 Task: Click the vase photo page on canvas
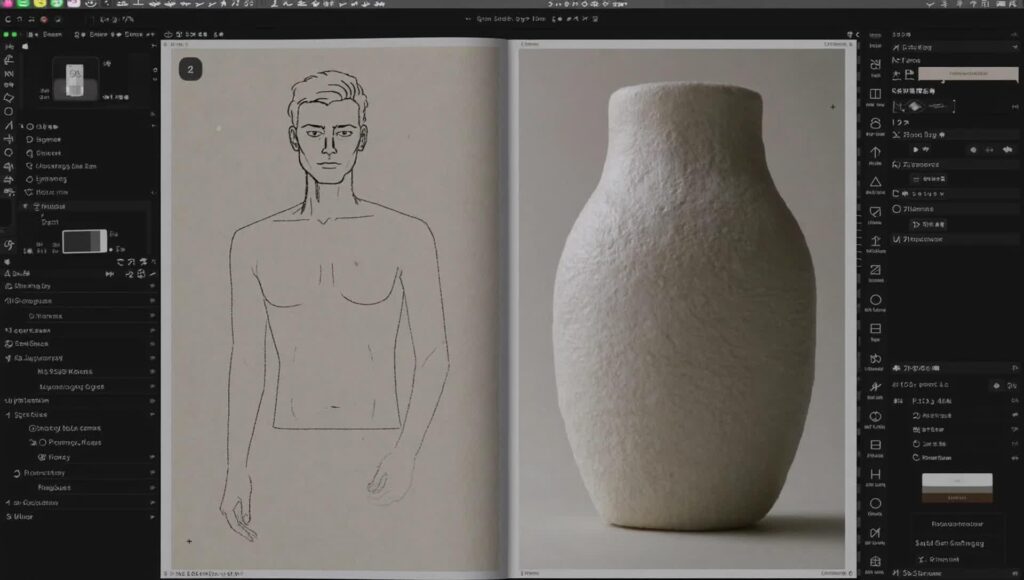683,310
